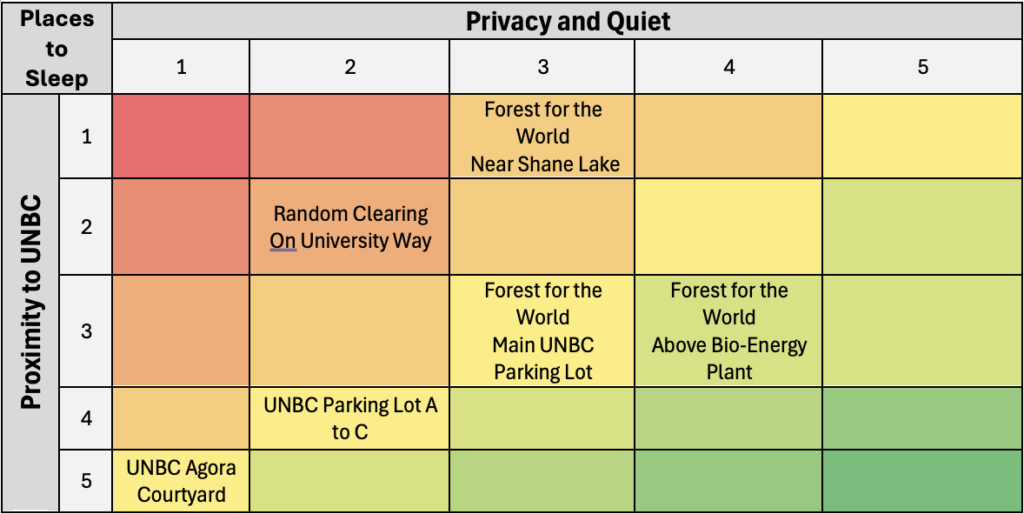Click the "Random Clearing On University Way" cell
Image resolution: width=1024 pixels, height=514 pixels.
(350, 227)
